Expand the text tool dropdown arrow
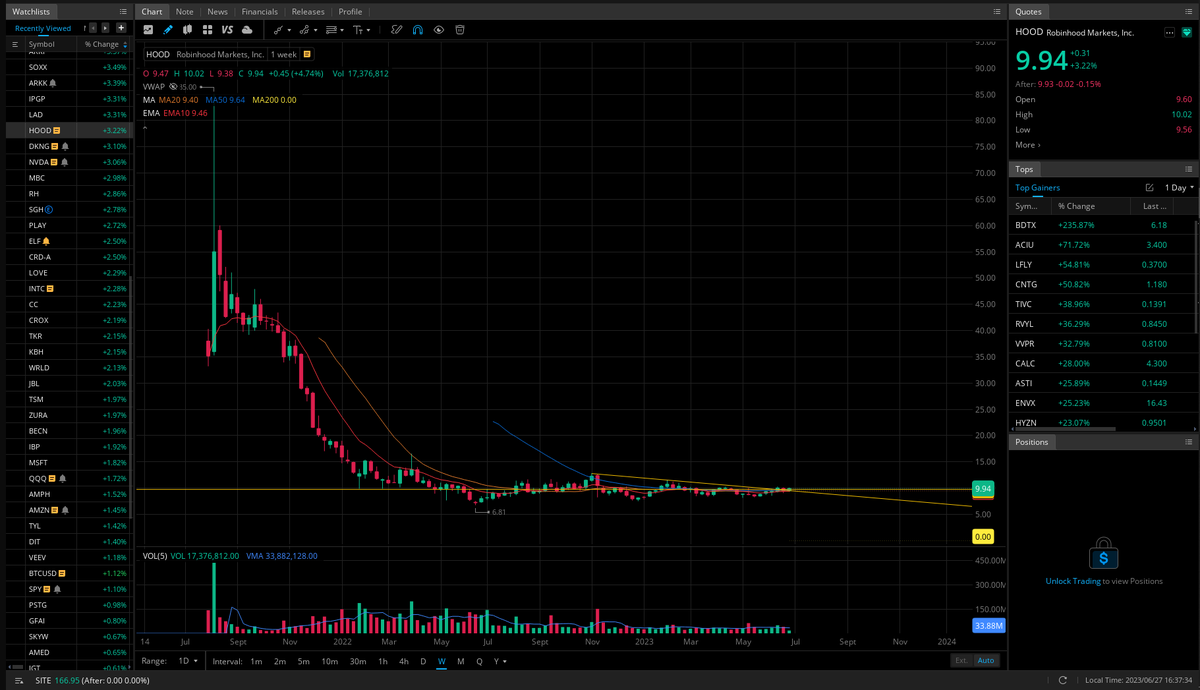The height and width of the screenshot is (690, 1200). [x=368, y=30]
